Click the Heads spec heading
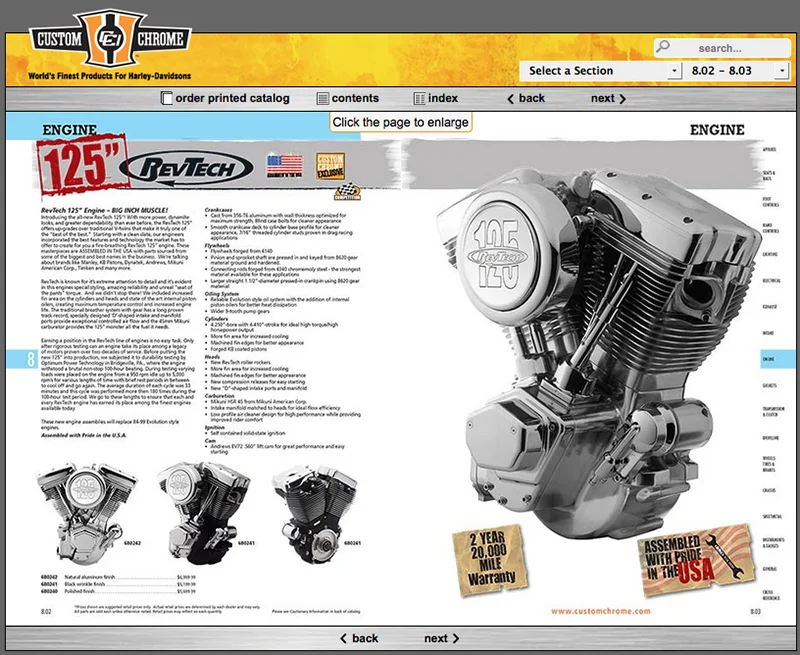The image size is (800, 655). pos(212,357)
